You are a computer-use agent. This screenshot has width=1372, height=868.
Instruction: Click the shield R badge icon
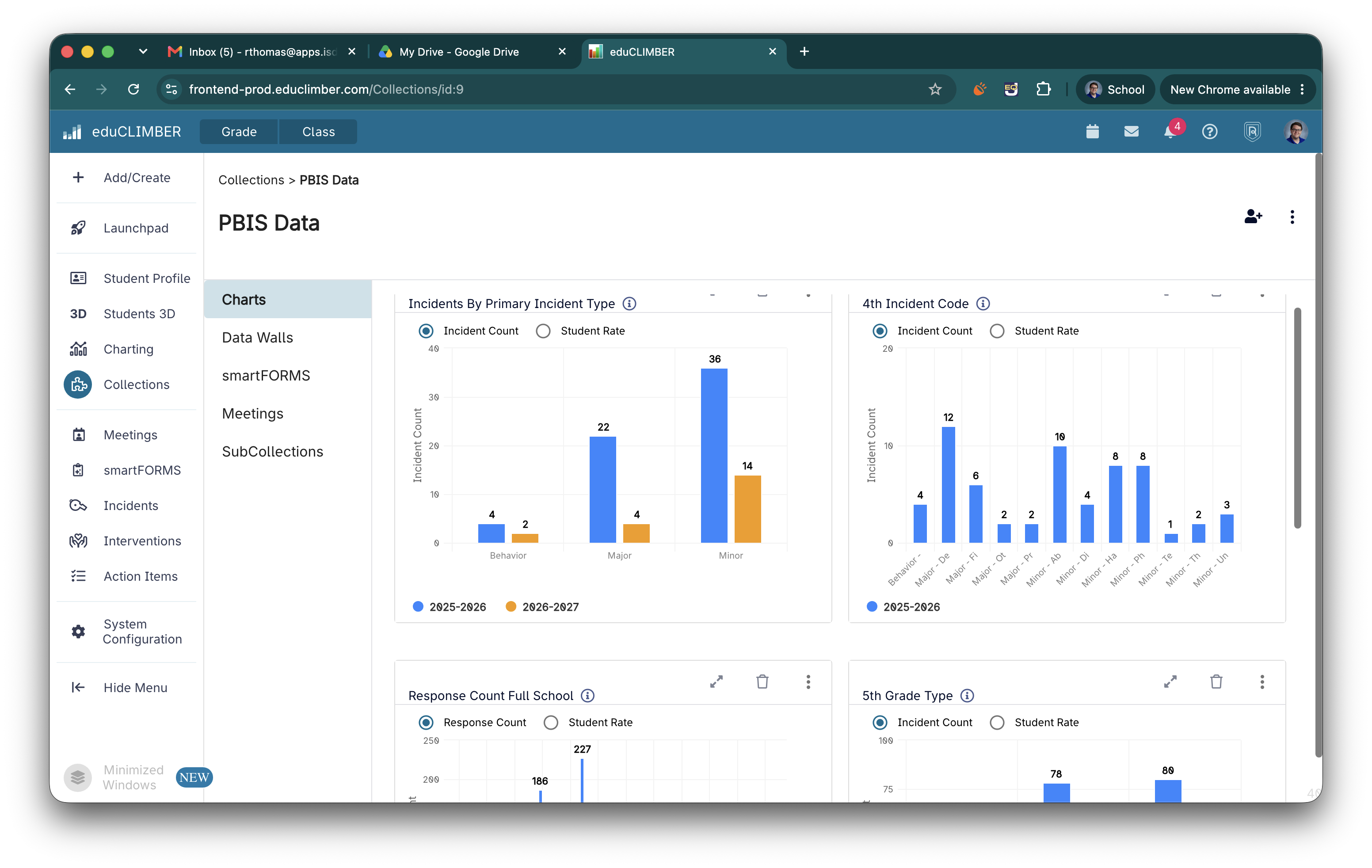click(1252, 132)
